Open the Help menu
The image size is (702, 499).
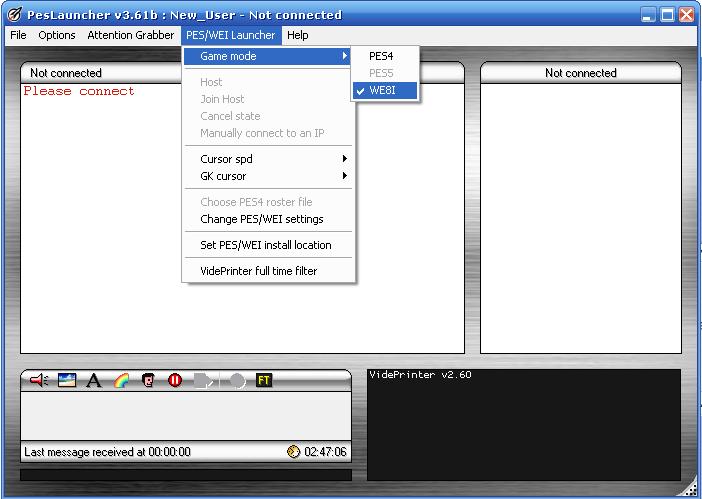click(x=298, y=35)
